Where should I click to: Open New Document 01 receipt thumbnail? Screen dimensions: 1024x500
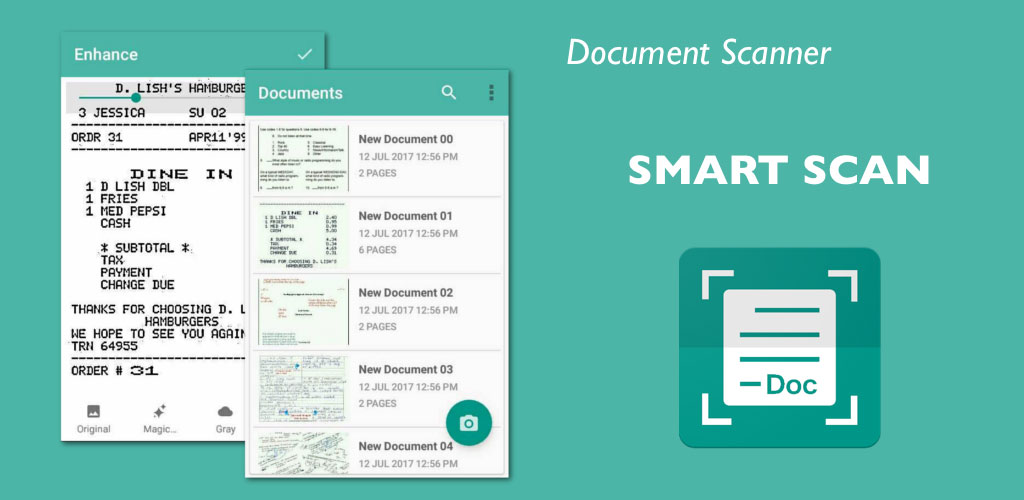303,234
